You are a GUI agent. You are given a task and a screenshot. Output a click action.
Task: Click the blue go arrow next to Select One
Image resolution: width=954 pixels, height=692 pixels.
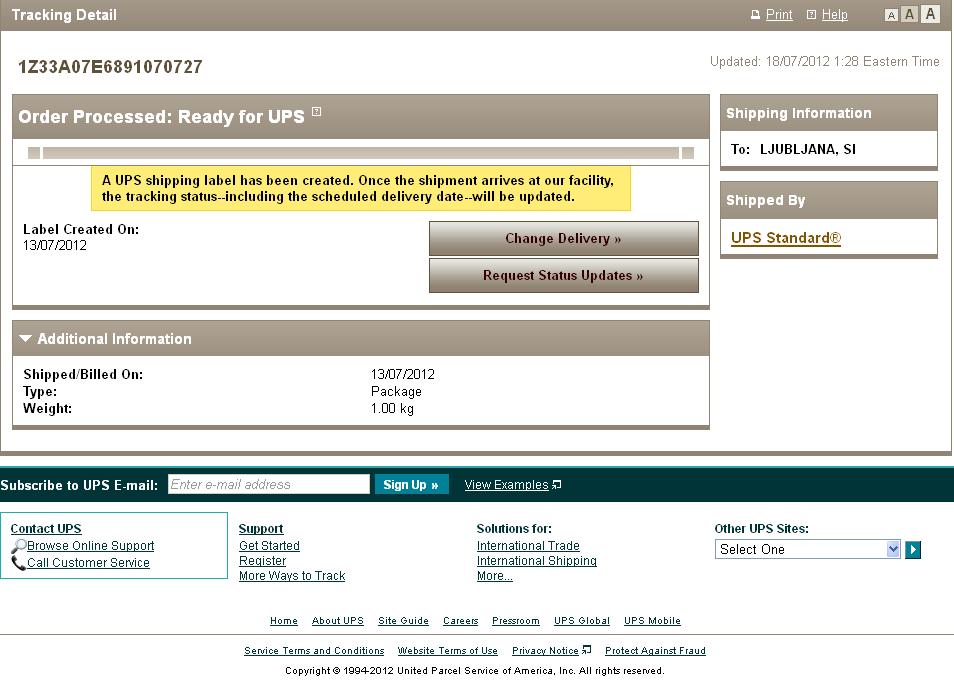point(913,550)
